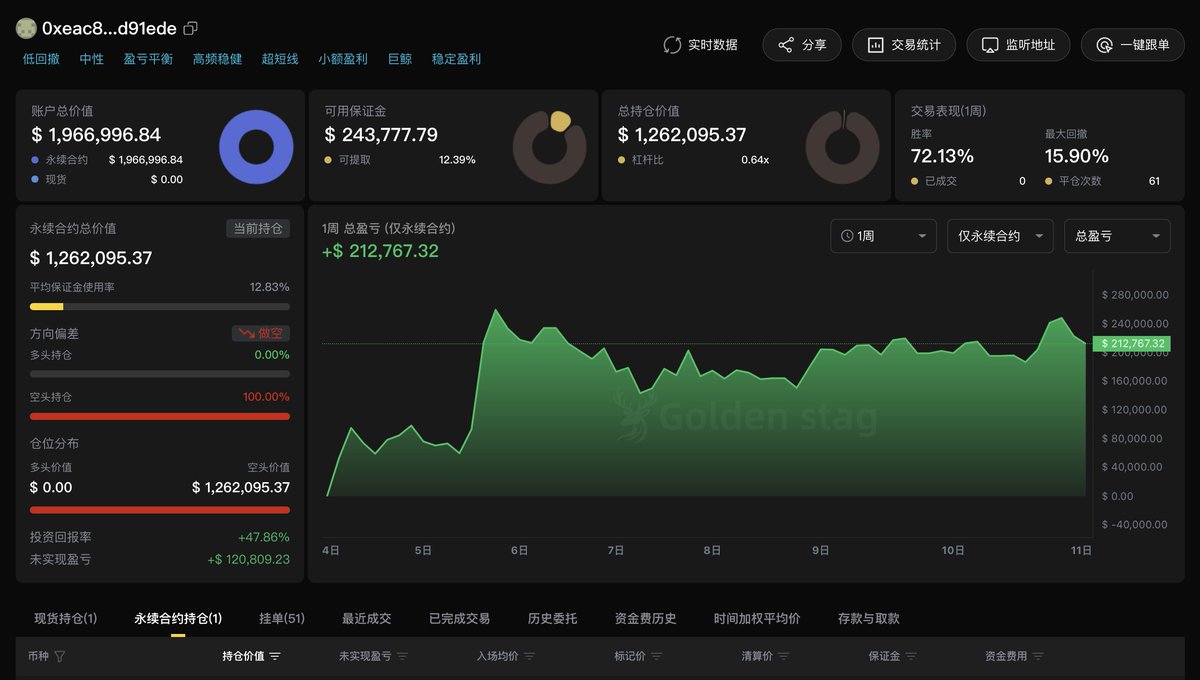Click the 币种 filter funnel icon

[60, 657]
